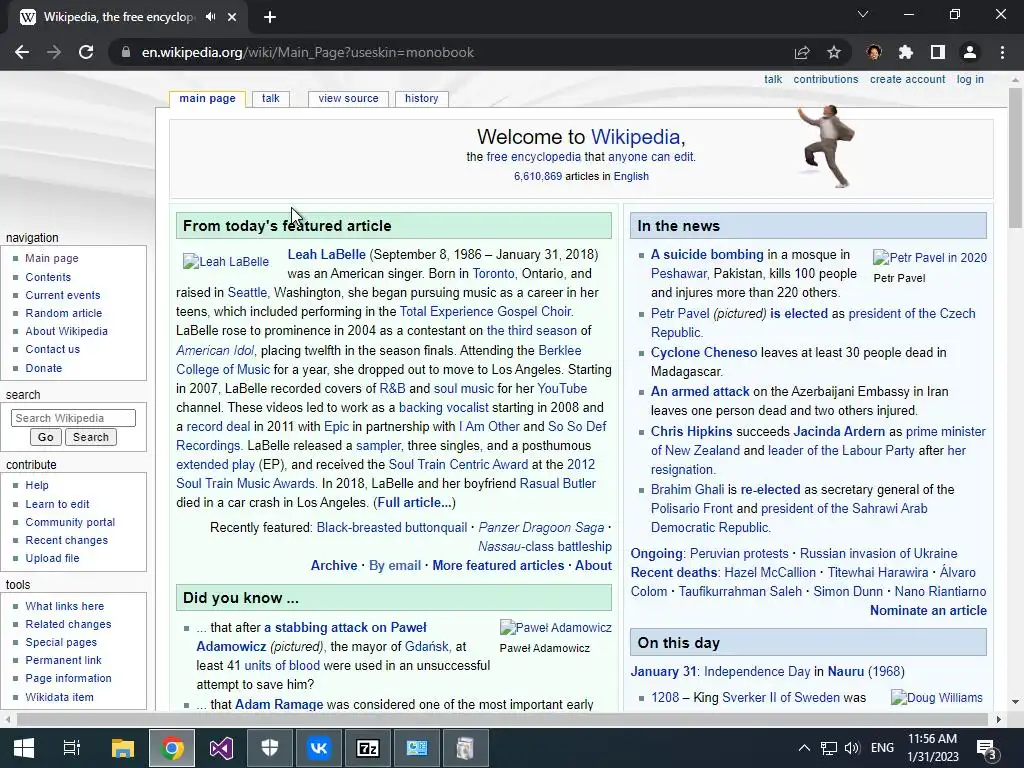Click the vertical page scrollbar thumb
The image size is (1024, 768).
point(1015,157)
